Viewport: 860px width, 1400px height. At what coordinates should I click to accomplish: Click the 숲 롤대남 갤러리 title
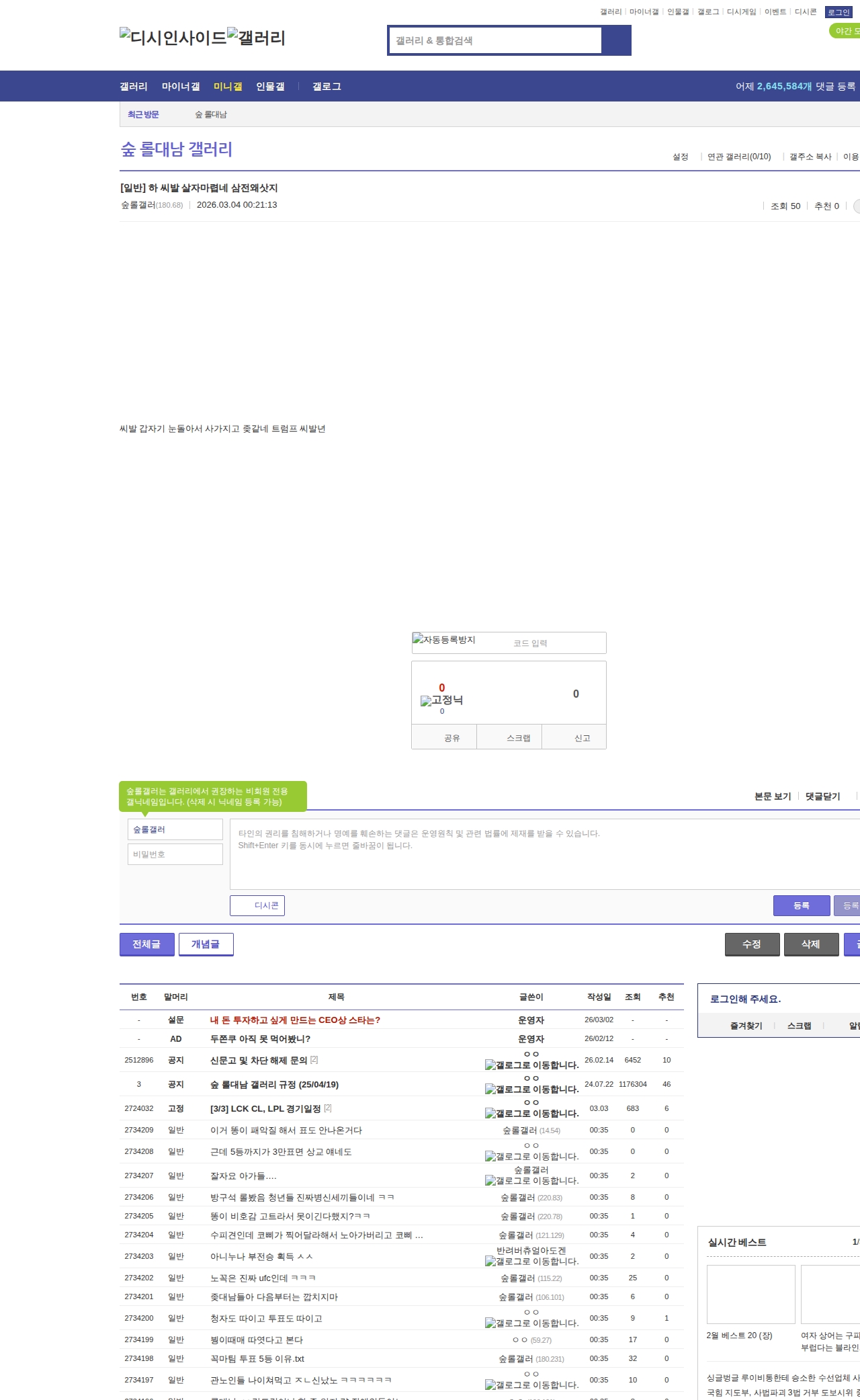coord(177,149)
